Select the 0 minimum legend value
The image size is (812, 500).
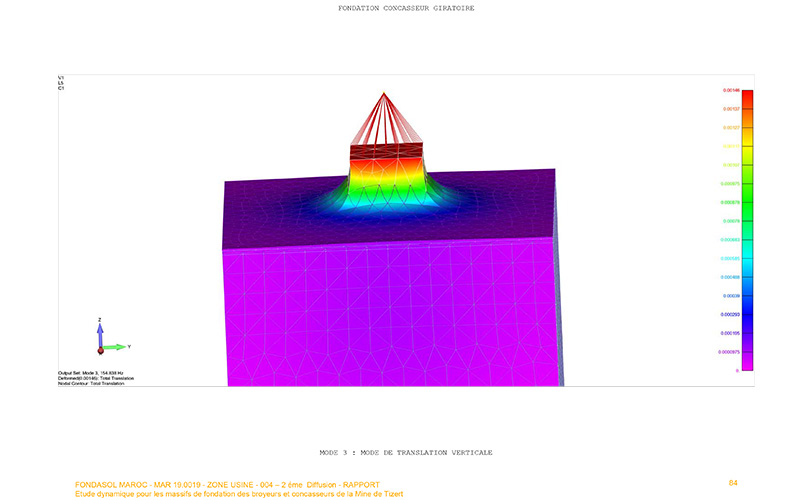pos(736,371)
